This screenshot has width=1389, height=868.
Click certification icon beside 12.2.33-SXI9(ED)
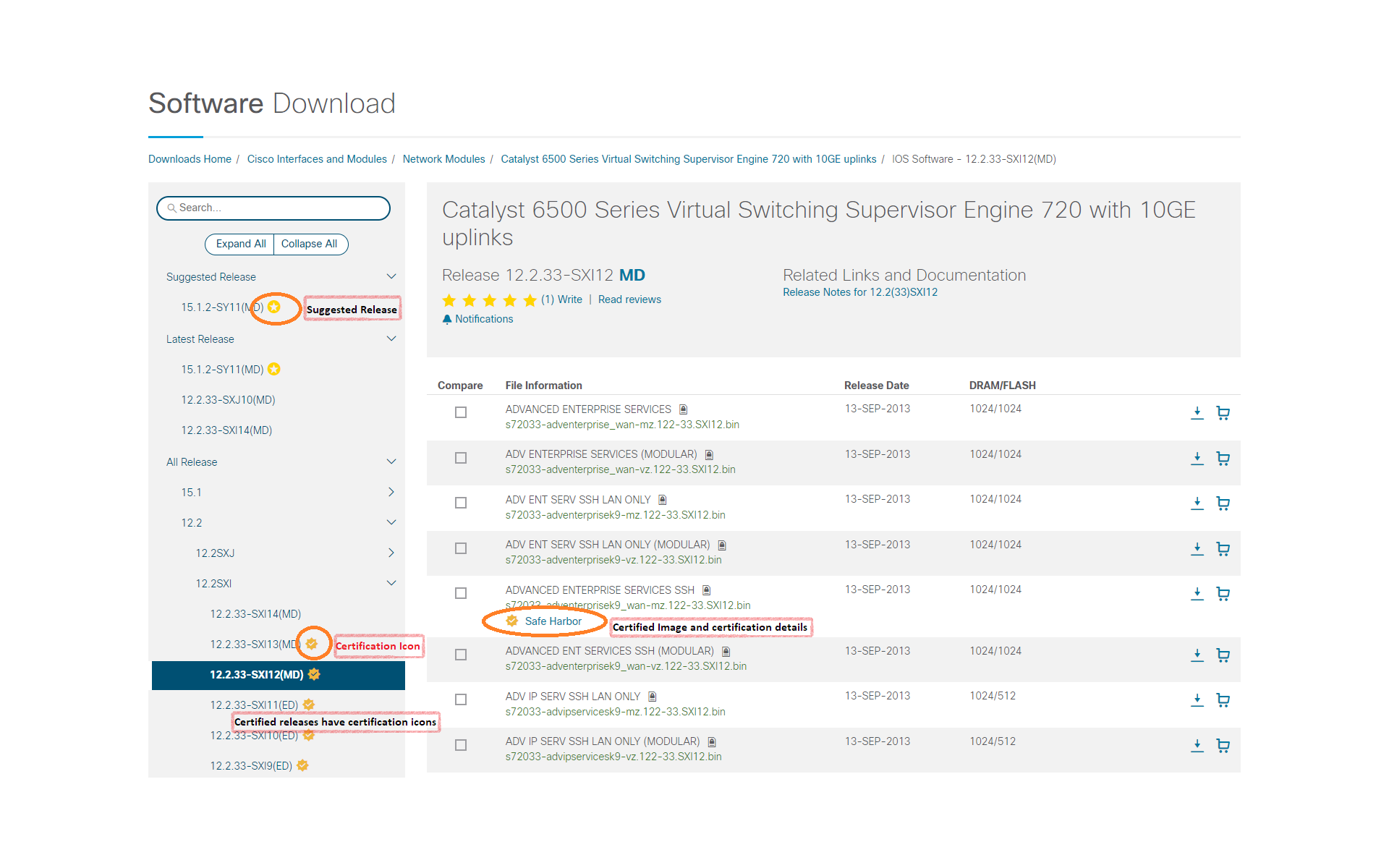302,765
